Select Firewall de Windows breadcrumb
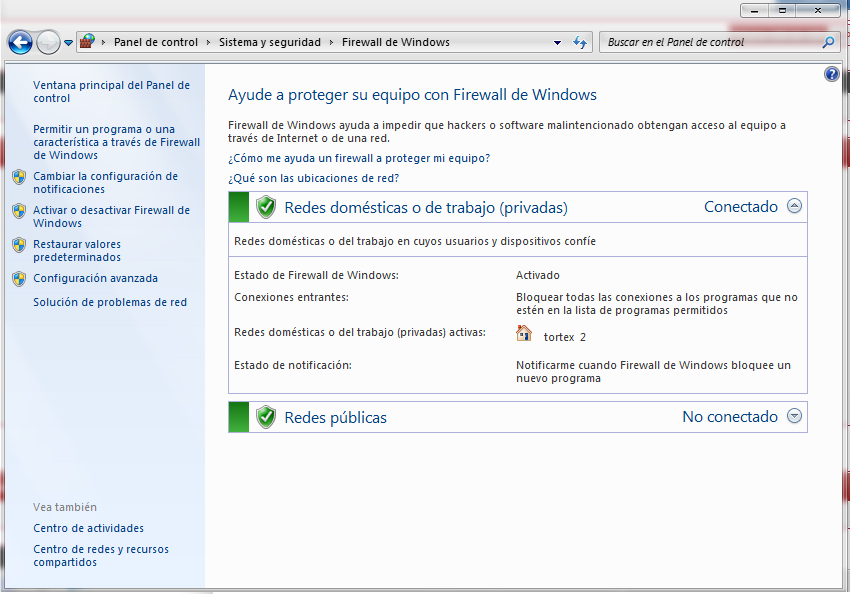Image resolution: width=850 pixels, height=594 pixels. click(396, 42)
